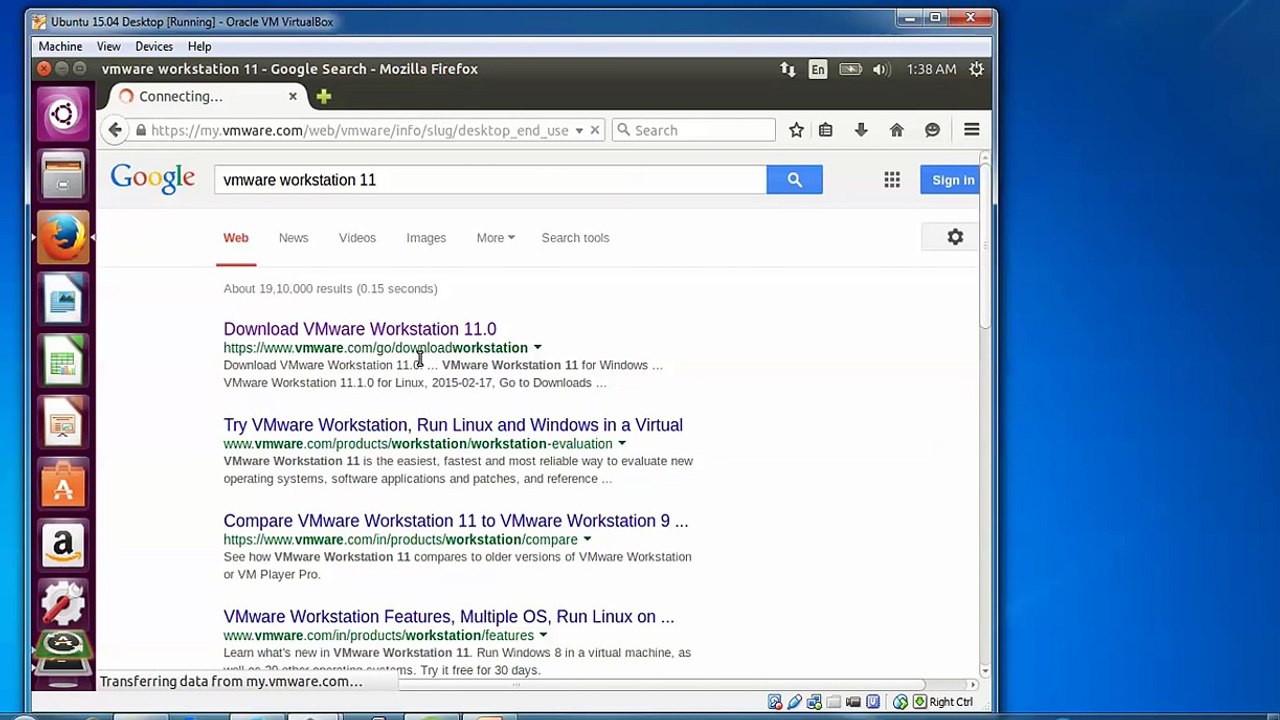Open new Firefox tab plus icon

(x=323, y=97)
